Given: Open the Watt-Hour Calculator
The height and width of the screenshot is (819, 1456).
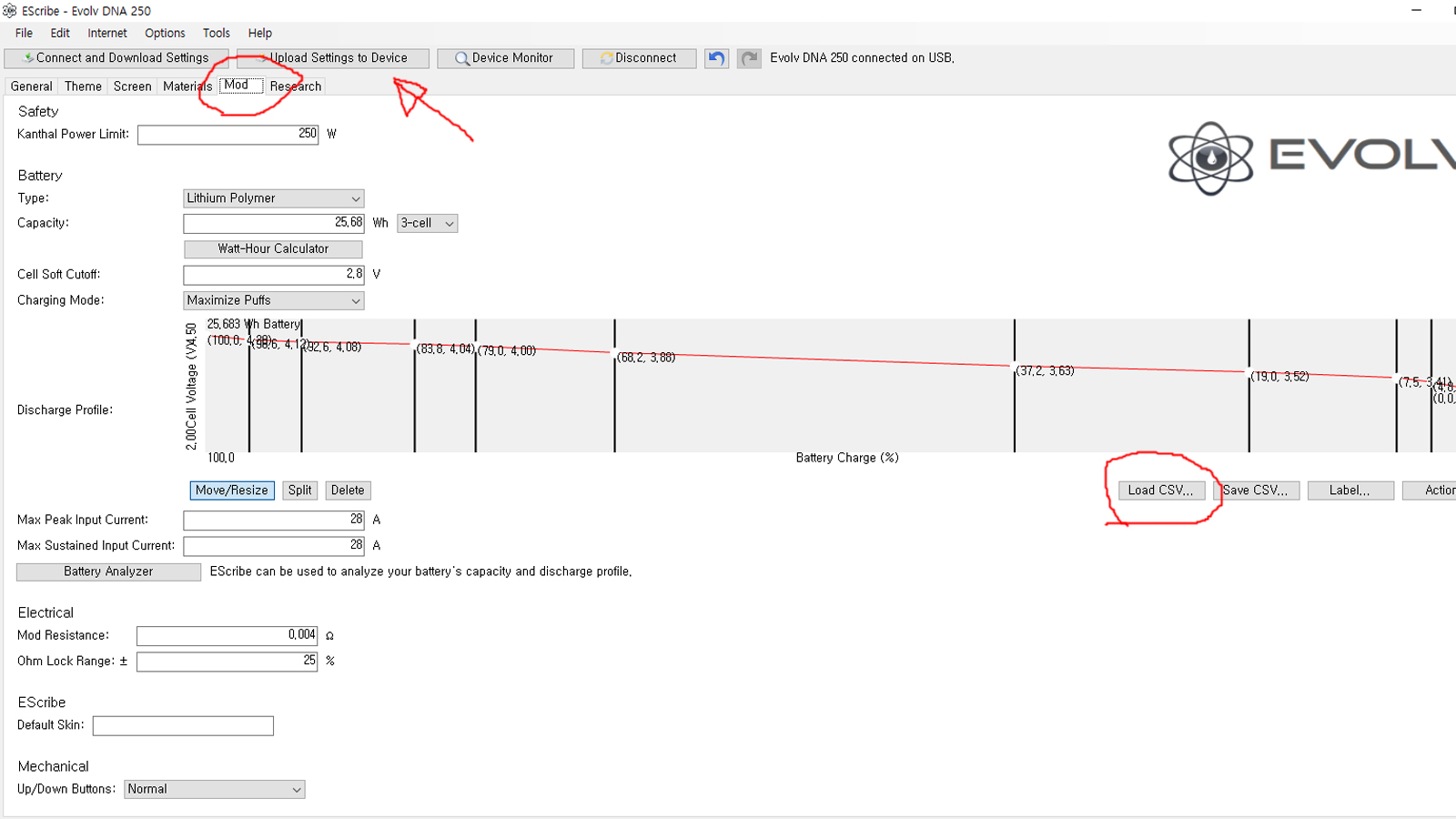Looking at the screenshot, I should tap(273, 248).
